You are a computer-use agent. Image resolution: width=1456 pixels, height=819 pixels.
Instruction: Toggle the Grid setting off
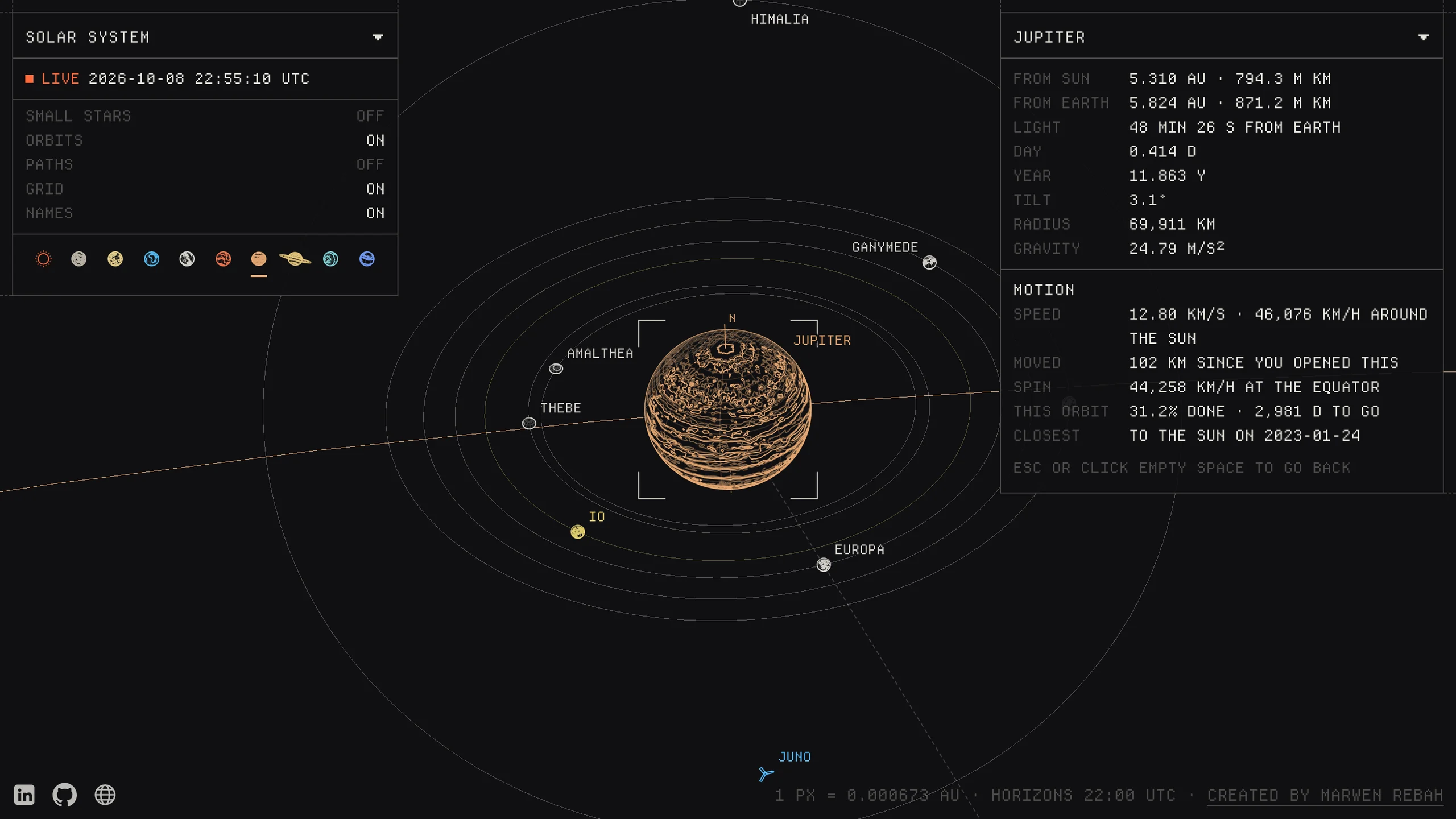(x=205, y=189)
